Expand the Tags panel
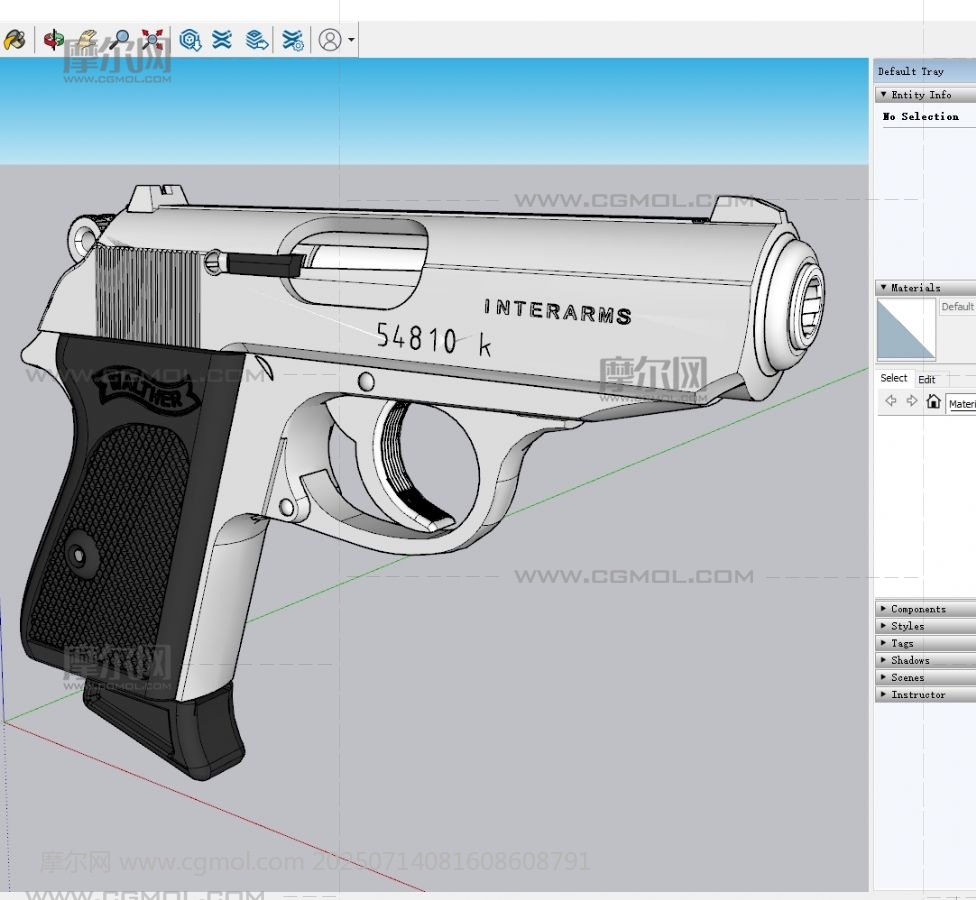The image size is (976, 900). [x=925, y=643]
